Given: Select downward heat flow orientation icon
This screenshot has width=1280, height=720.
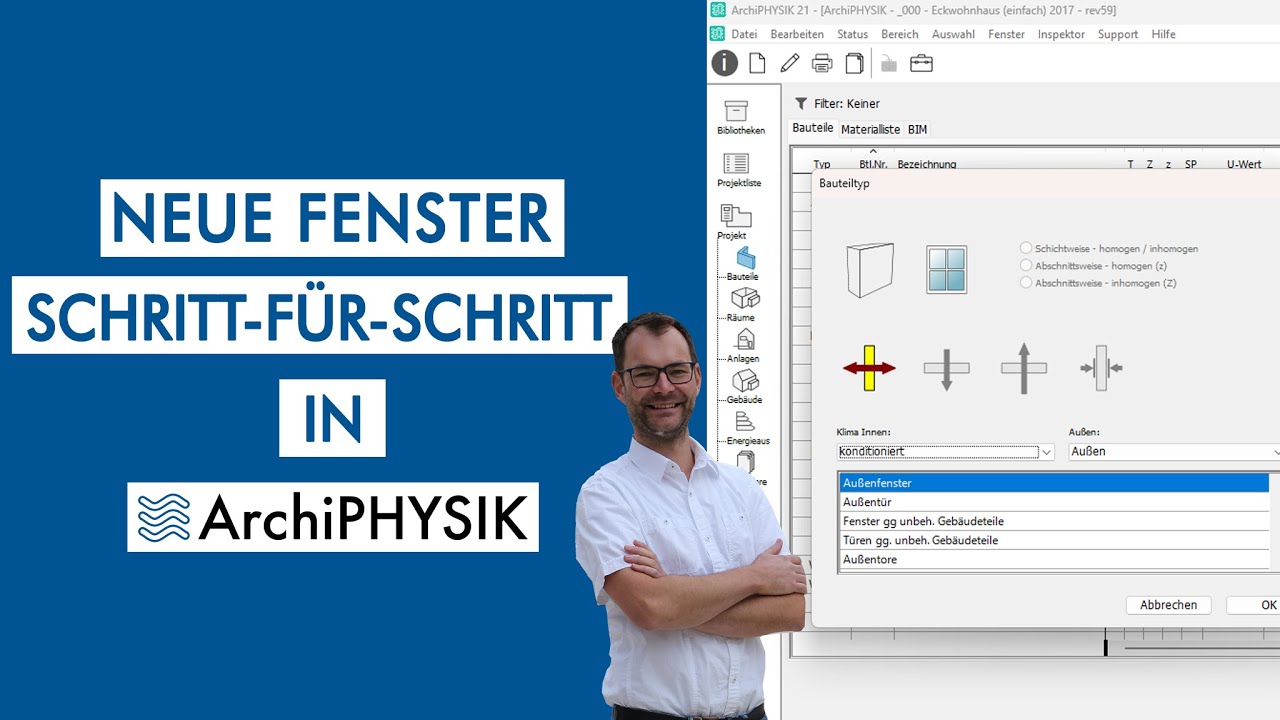Looking at the screenshot, I should coord(947,368).
